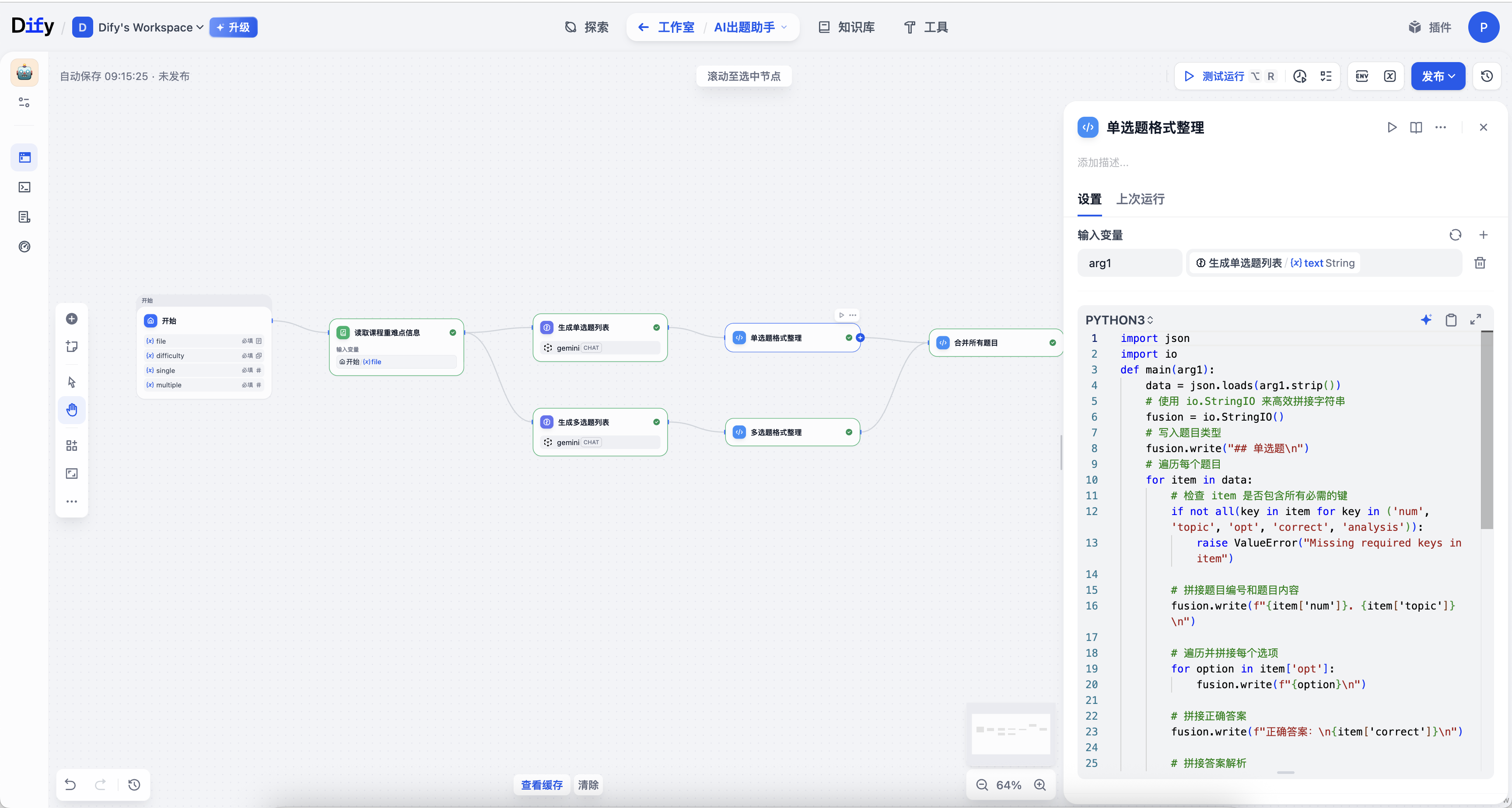1512x808 pixels.
Task: Copy the Python code via clipboard icon
Action: (x=1450, y=319)
